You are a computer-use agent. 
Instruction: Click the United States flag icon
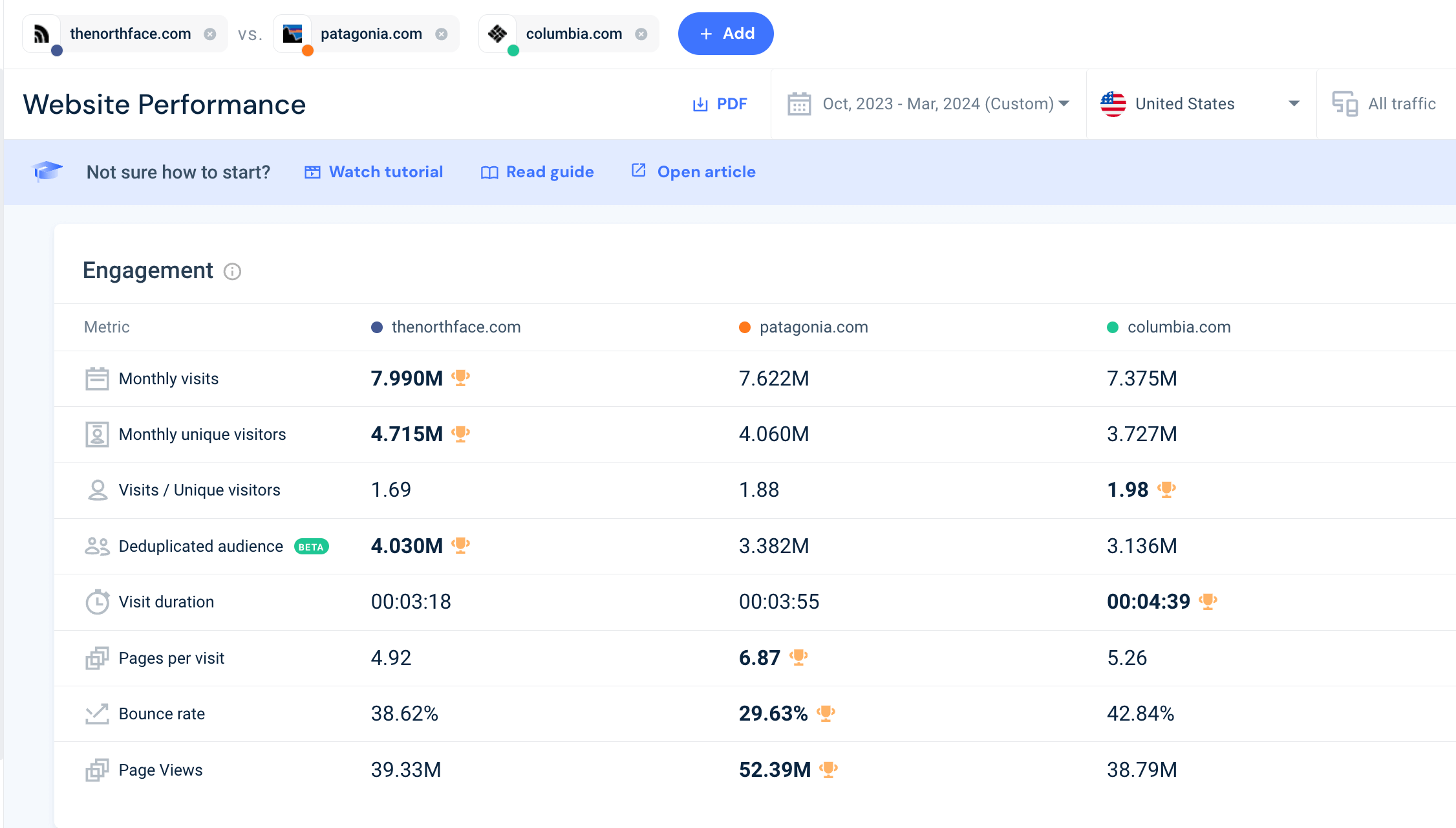1113,104
